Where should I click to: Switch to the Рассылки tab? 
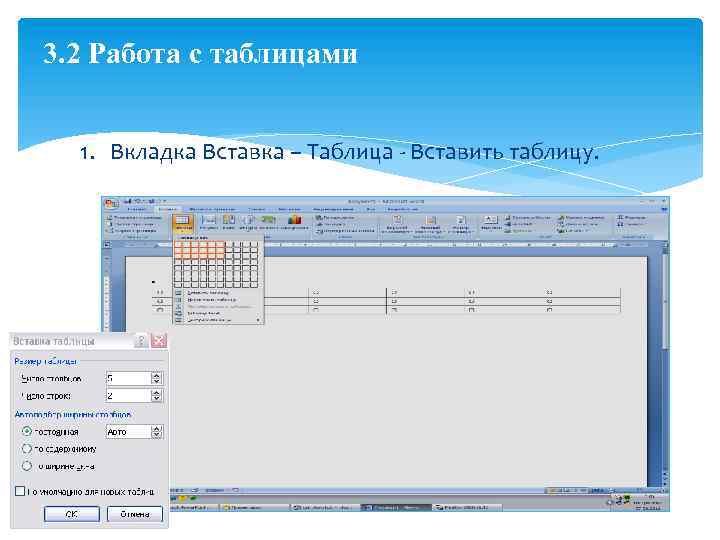click(289, 209)
